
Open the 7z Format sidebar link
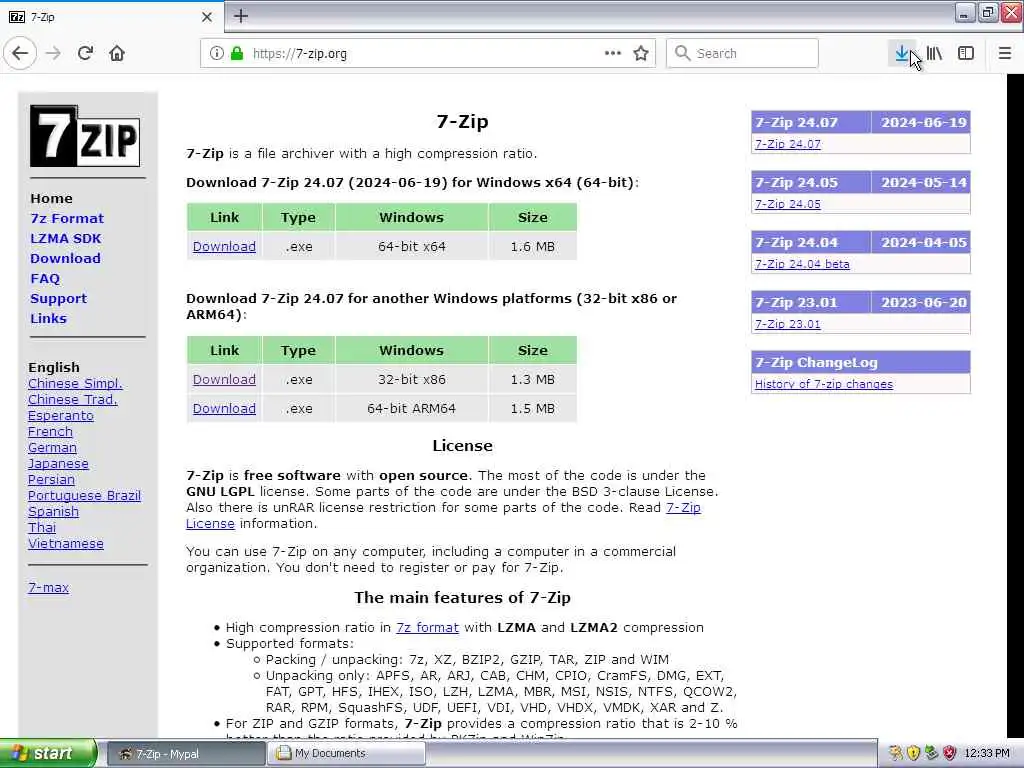67,219
